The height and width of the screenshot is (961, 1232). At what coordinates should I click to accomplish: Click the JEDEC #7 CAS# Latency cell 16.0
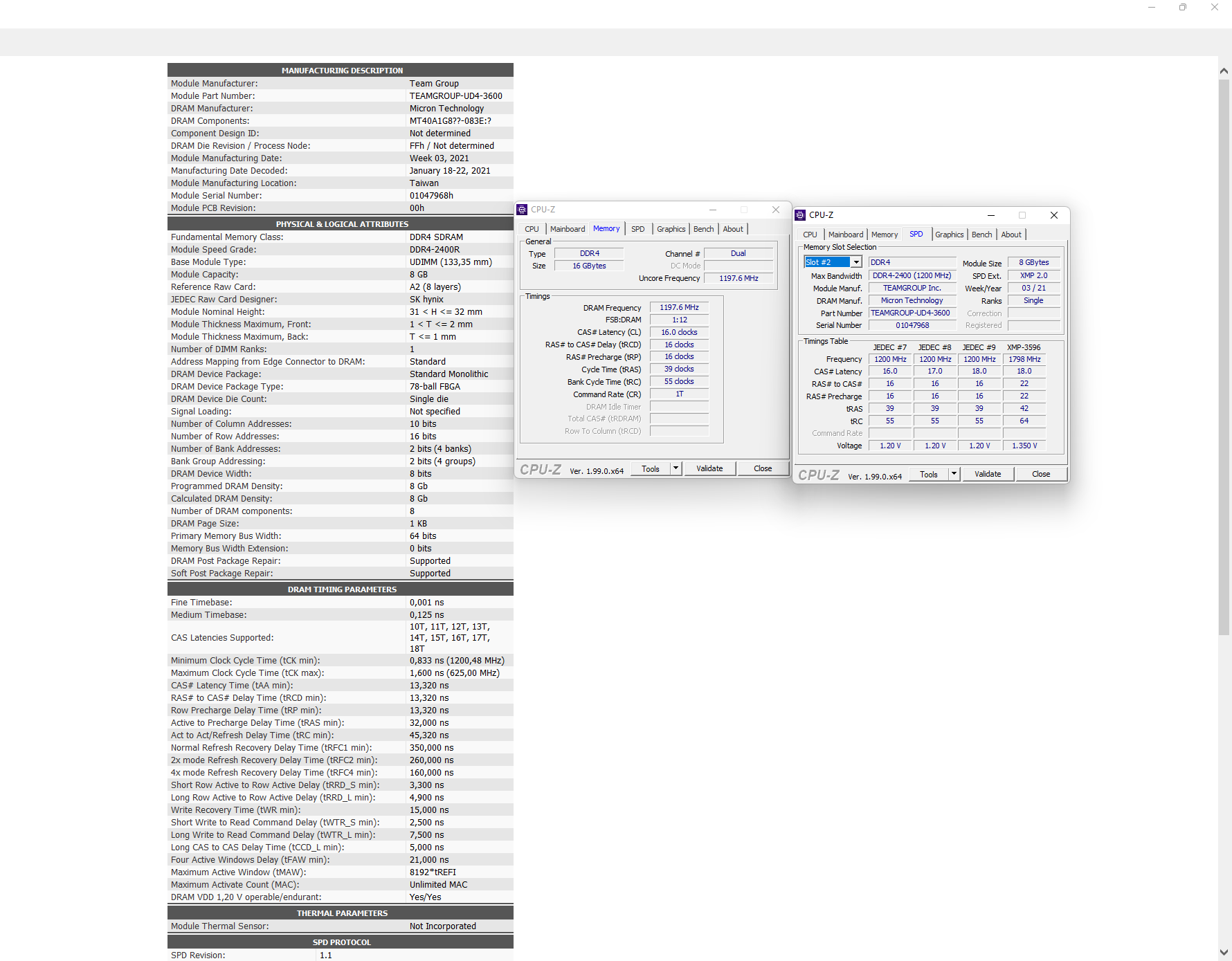point(890,371)
